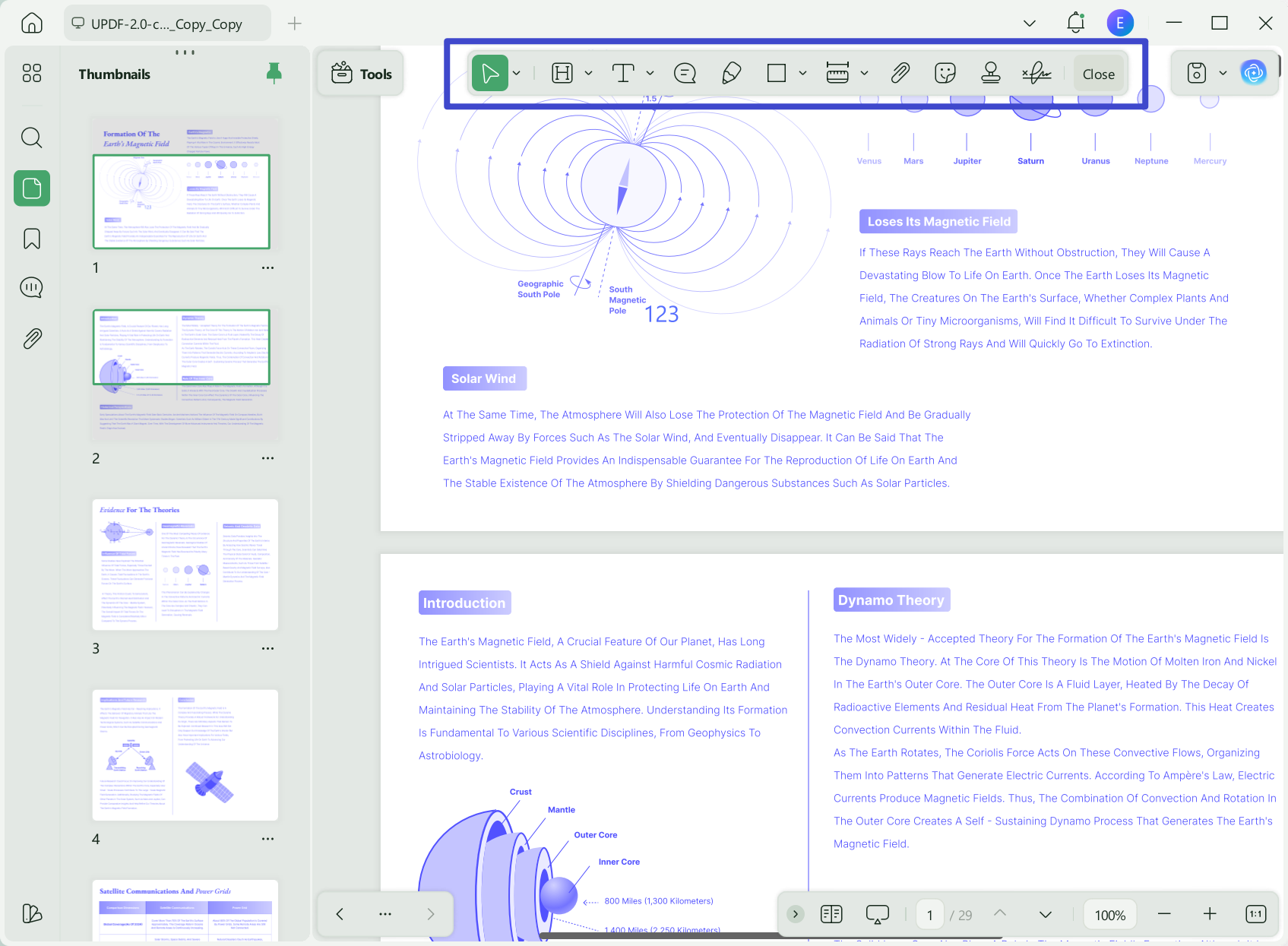Click the 'Dynamo Theory' heading
Screen dimensions: 1288x946
(891, 600)
